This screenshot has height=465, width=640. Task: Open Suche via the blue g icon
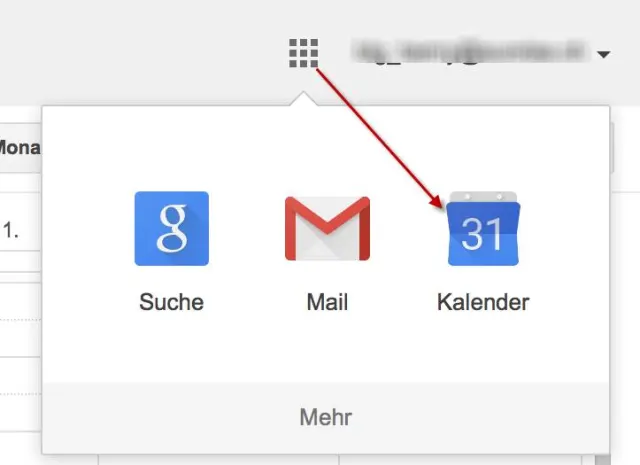(x=171, y=229)
